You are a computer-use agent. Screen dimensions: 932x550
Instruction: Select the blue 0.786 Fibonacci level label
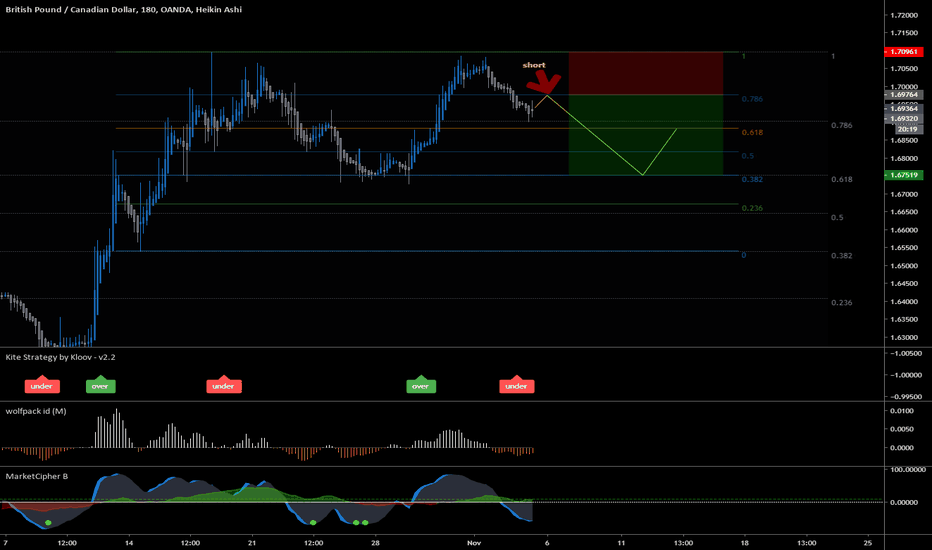coord(752,99)
